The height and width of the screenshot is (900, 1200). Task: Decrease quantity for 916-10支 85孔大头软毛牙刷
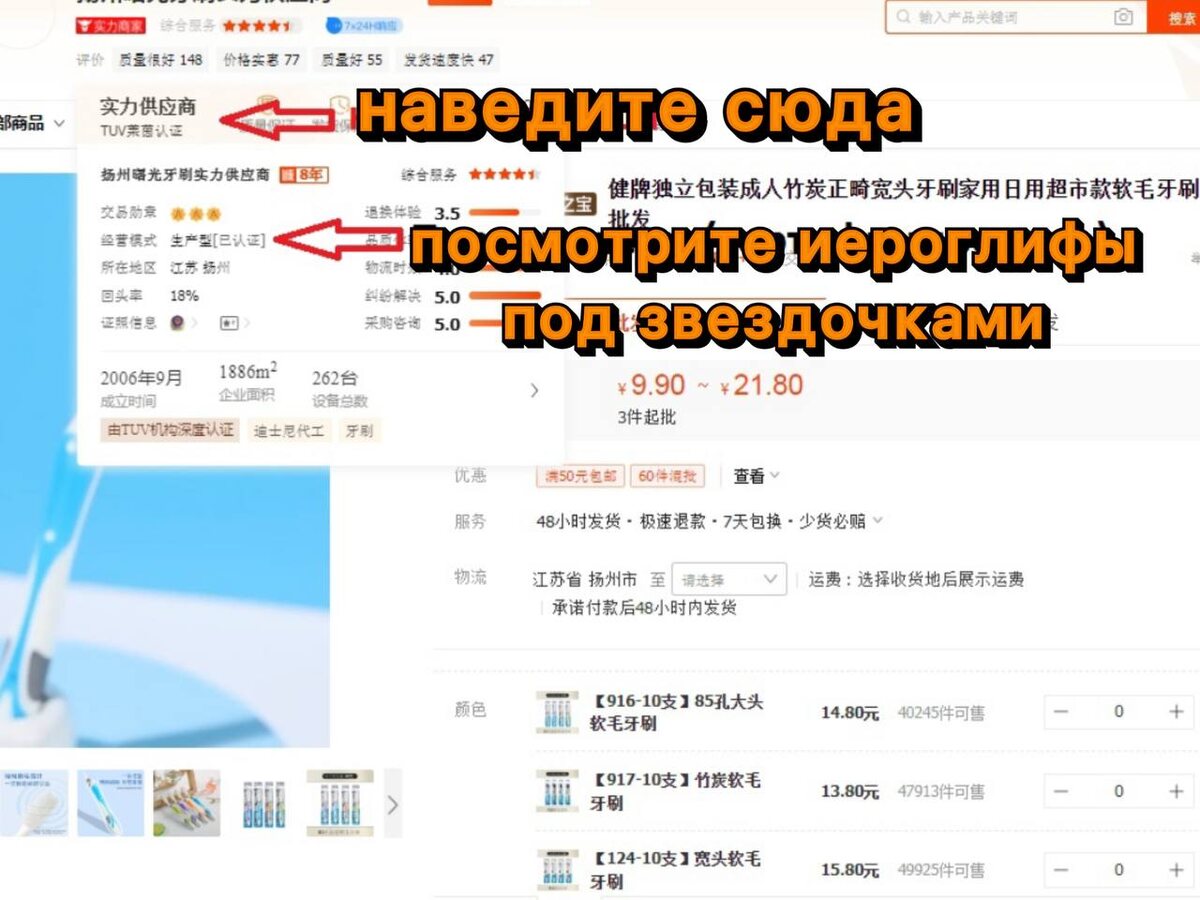pyautogui.click(x=1062, y=712)
